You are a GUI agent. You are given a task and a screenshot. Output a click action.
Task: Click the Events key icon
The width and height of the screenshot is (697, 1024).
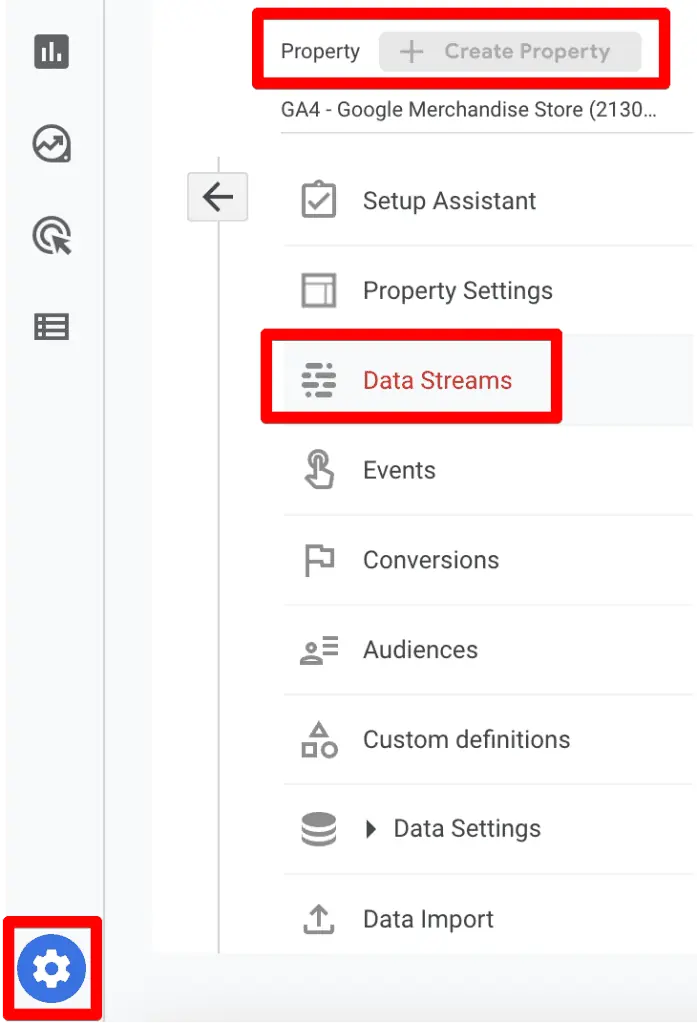(x=318, y=470)
